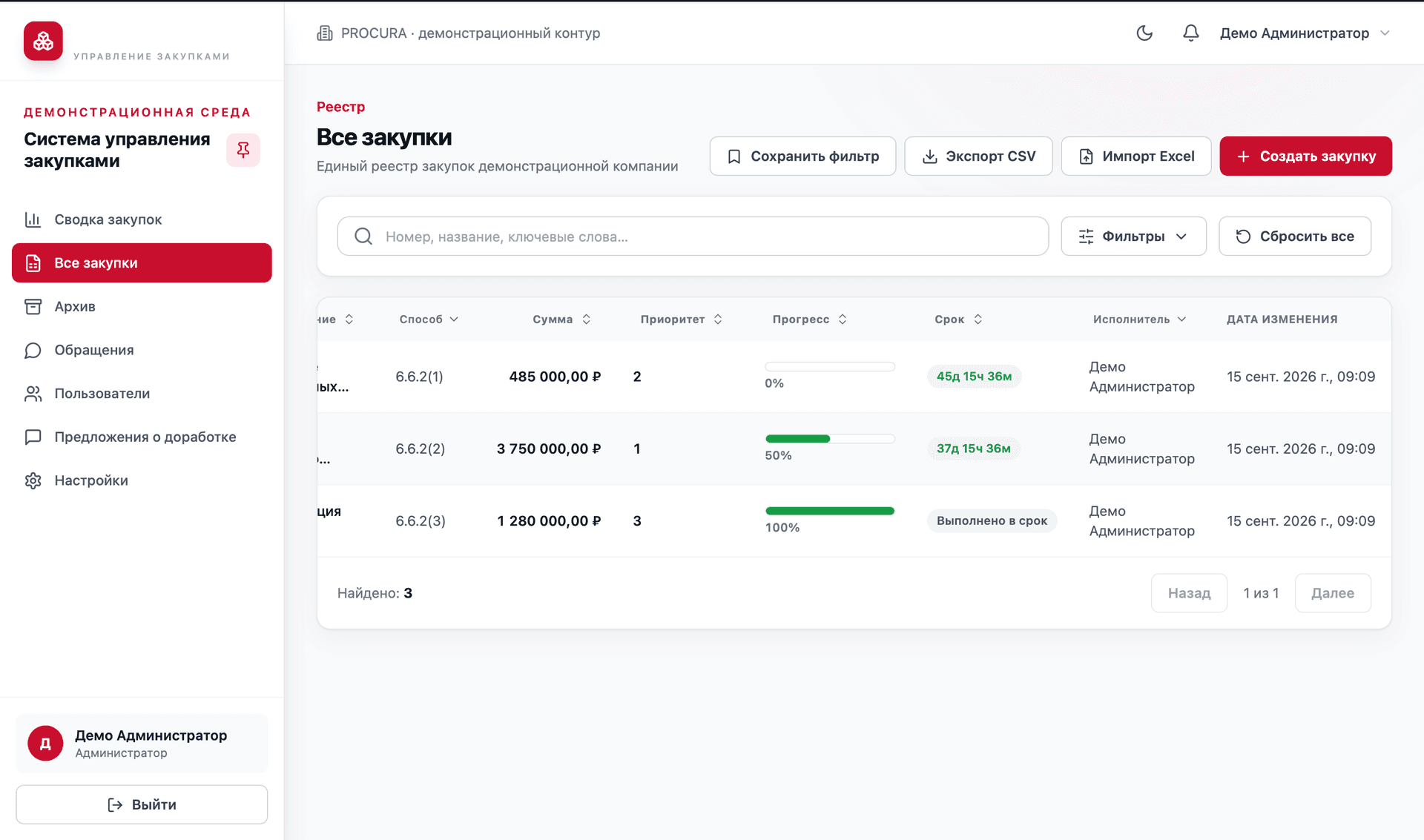The width and height of the screenshot is (1424, 840).
Task: Click the search magnifier icon
Action: point(363,237)
